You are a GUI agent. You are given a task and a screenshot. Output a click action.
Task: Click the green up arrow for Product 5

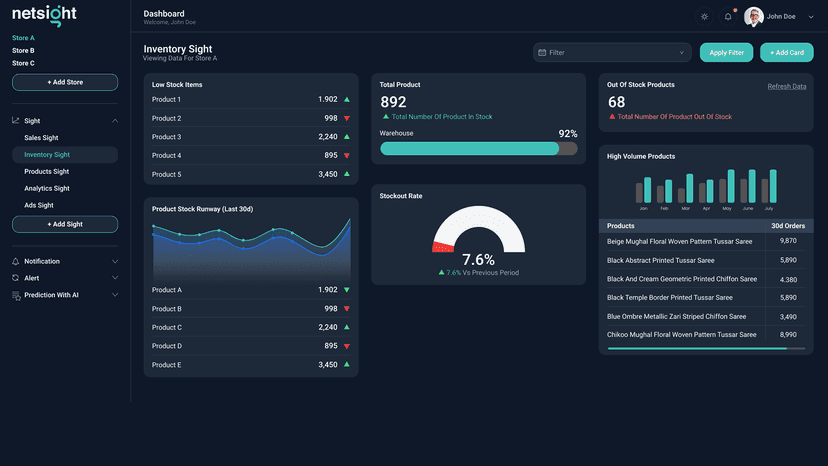pyautogui.click(x=347, y=174)
